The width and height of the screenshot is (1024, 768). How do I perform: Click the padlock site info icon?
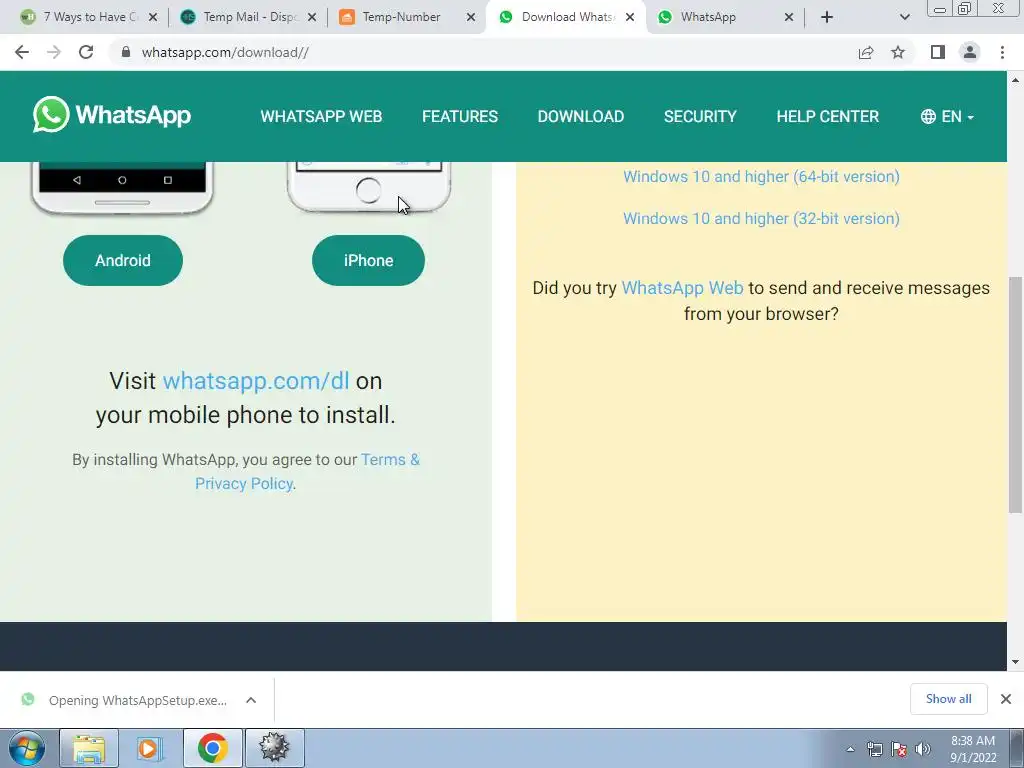pyautogui.click(x=126, y=52)
